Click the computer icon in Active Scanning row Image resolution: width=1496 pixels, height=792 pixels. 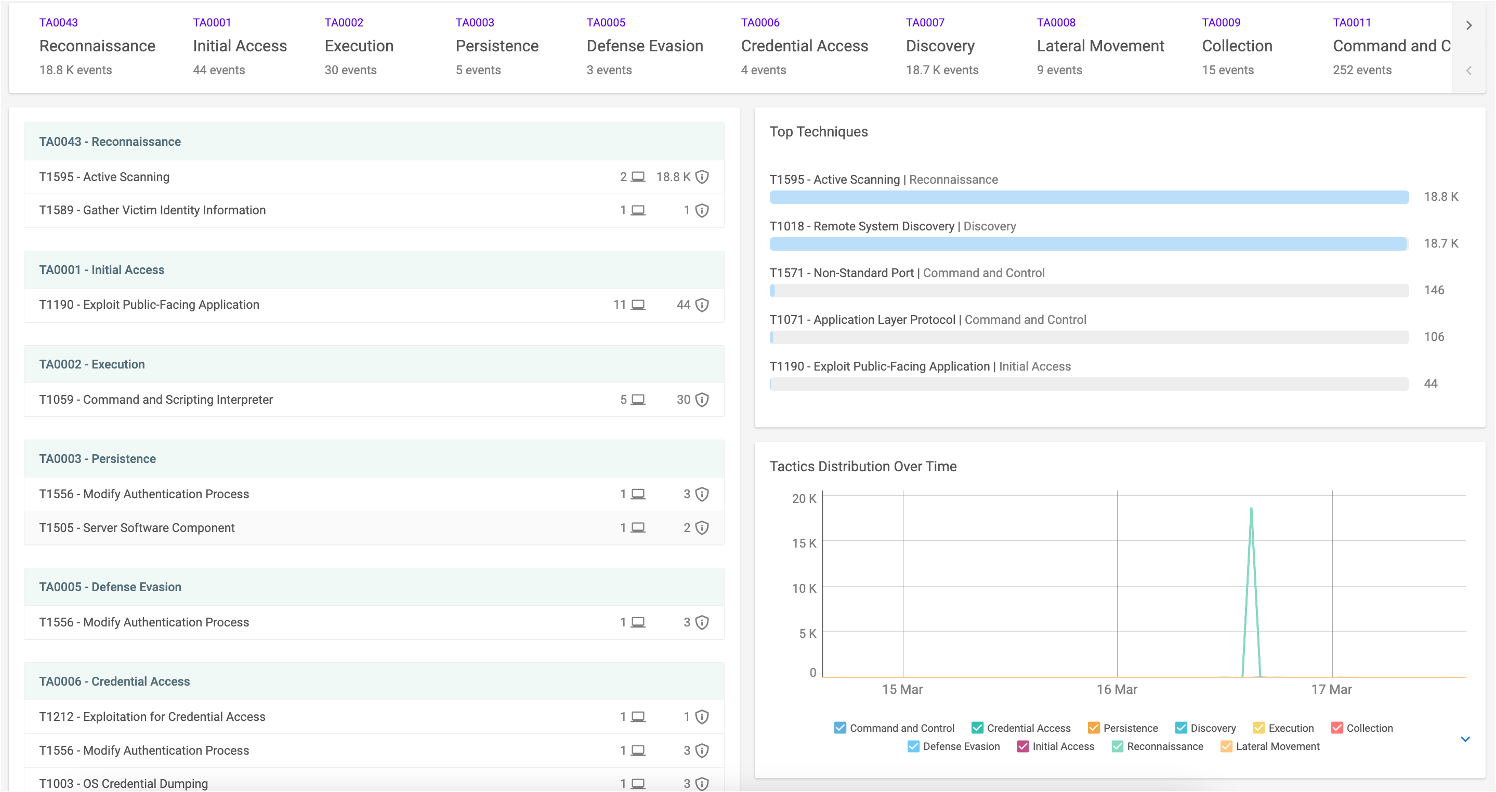(638, 177)
